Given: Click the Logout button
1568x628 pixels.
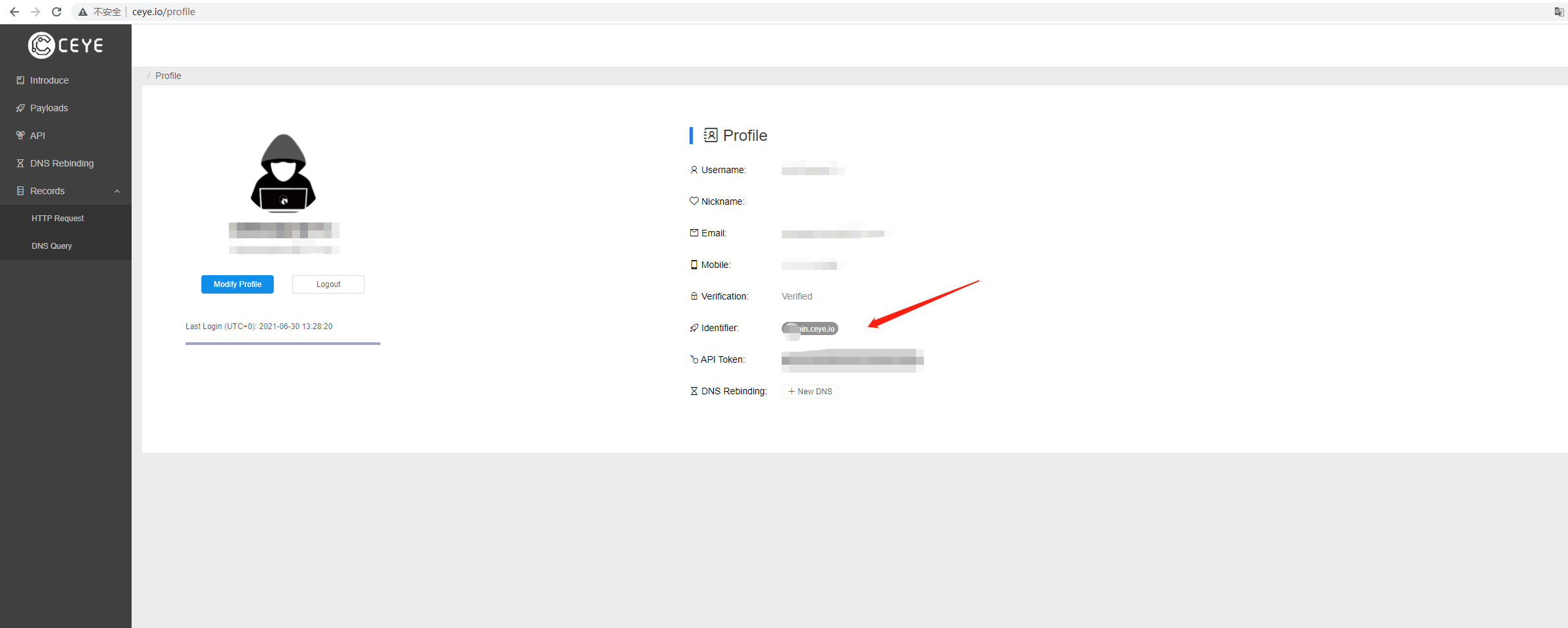Looking at the screenshot, I should [x=328, y=284].
